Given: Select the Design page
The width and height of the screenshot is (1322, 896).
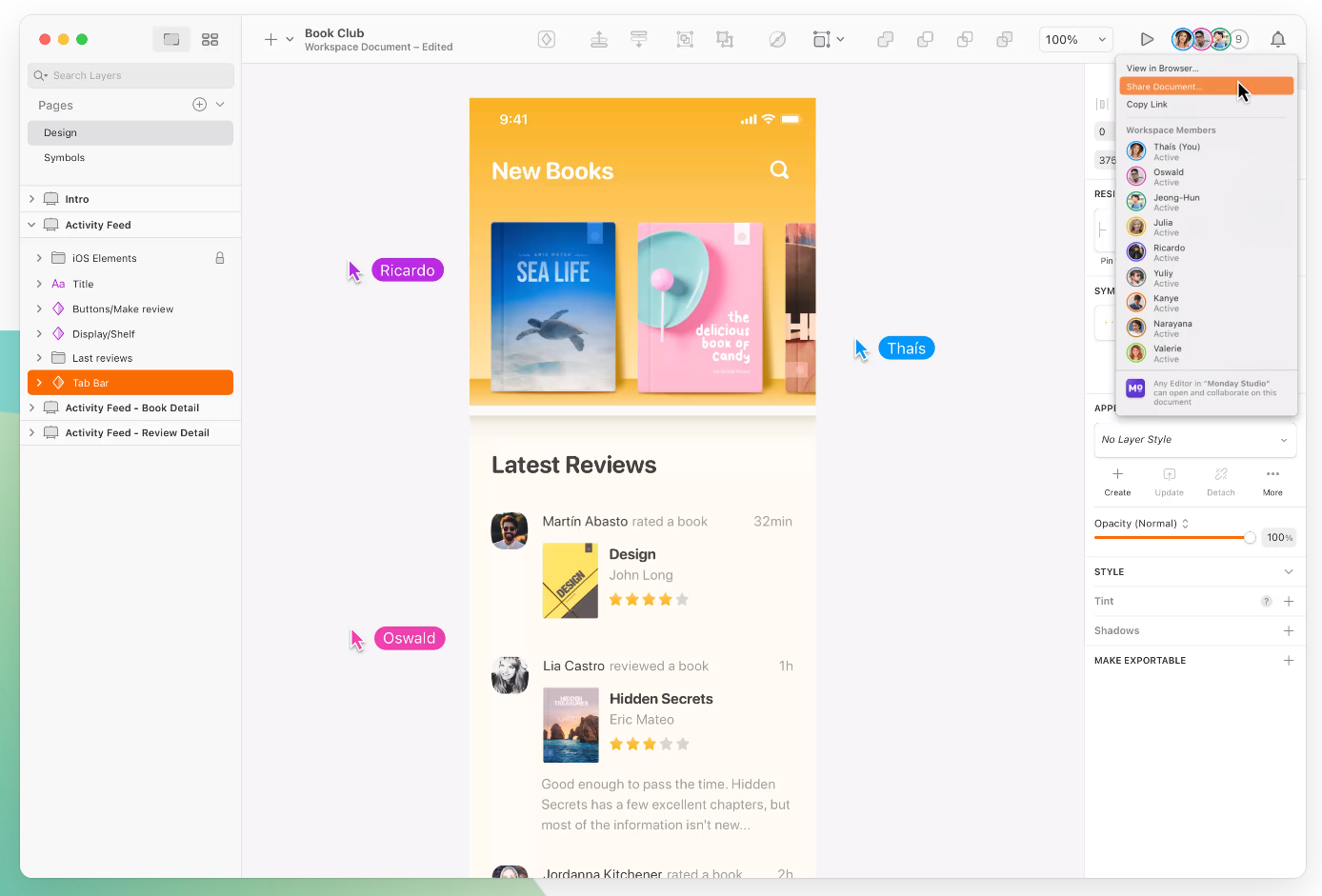Looking at the screenshot, I should point(130,133).
